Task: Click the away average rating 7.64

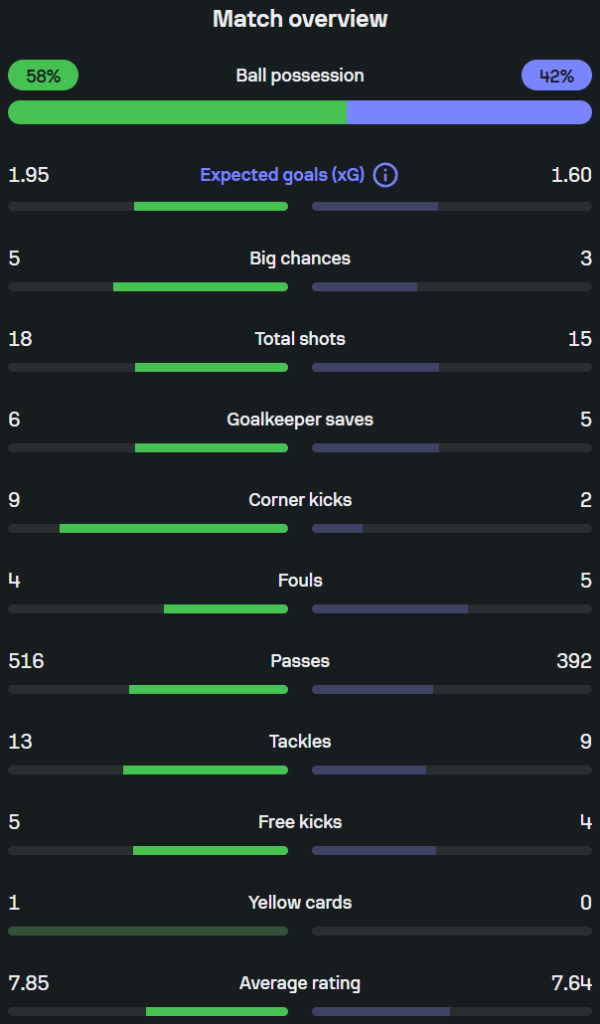Action: [571, 983]
